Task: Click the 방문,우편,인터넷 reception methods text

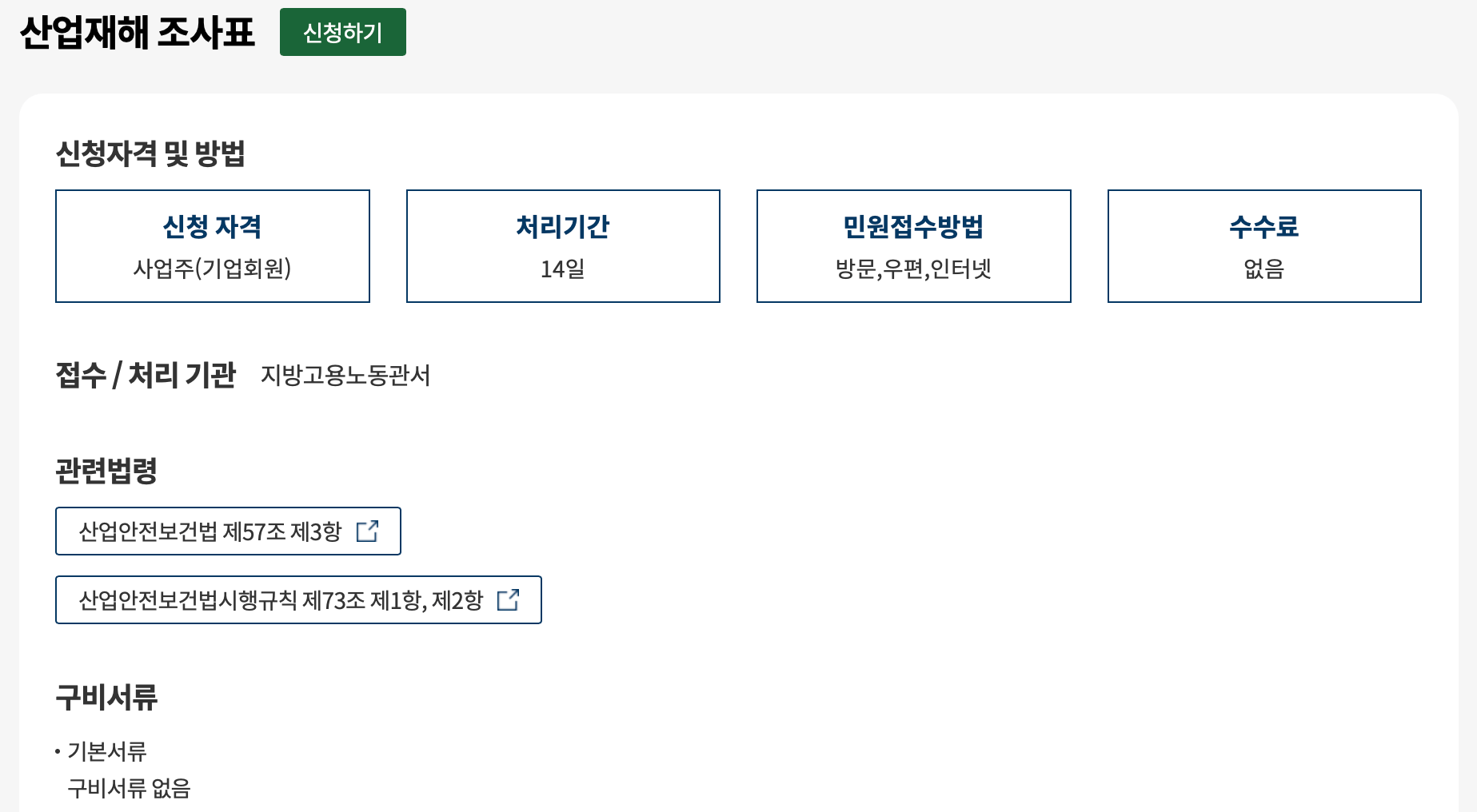Action: pyautogui.click(x=913, y=270)
